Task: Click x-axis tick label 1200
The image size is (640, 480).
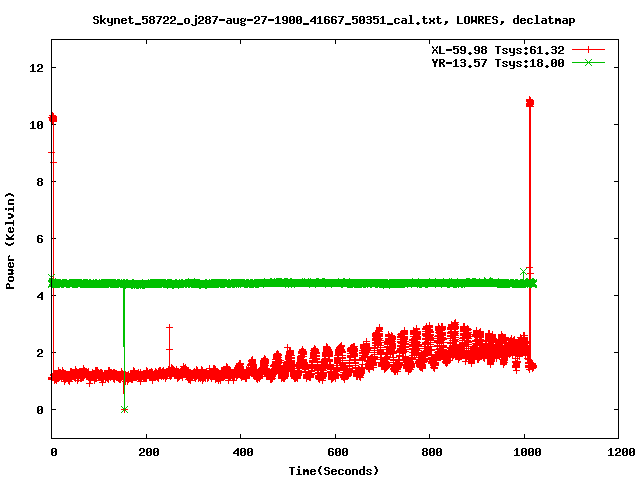Action: click(x=621, y=452)
